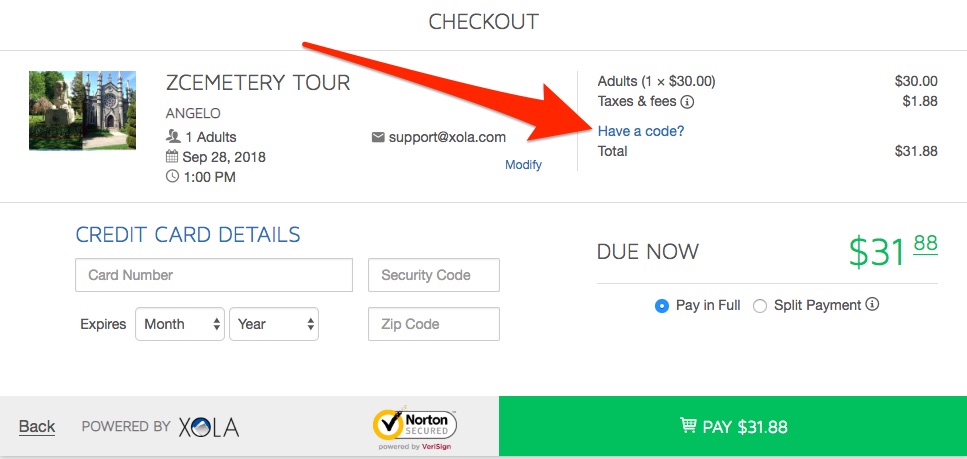Focus the Card Number field
Image resolution: width=967 pixels, height=459 pixels.
coord(214,275)
